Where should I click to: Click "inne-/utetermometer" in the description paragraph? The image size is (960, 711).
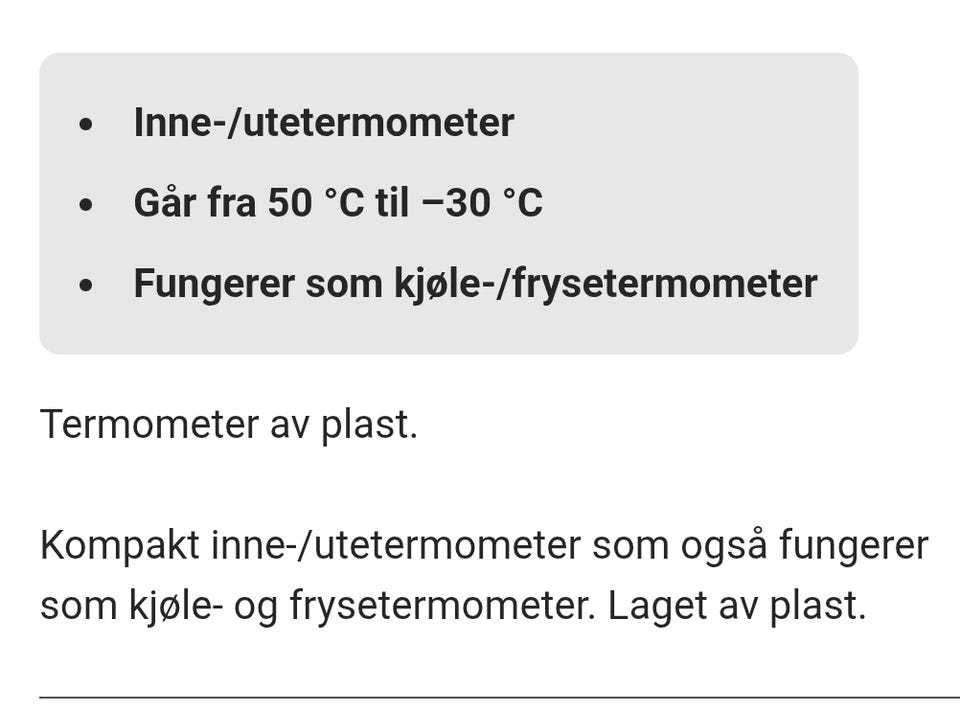396,545
